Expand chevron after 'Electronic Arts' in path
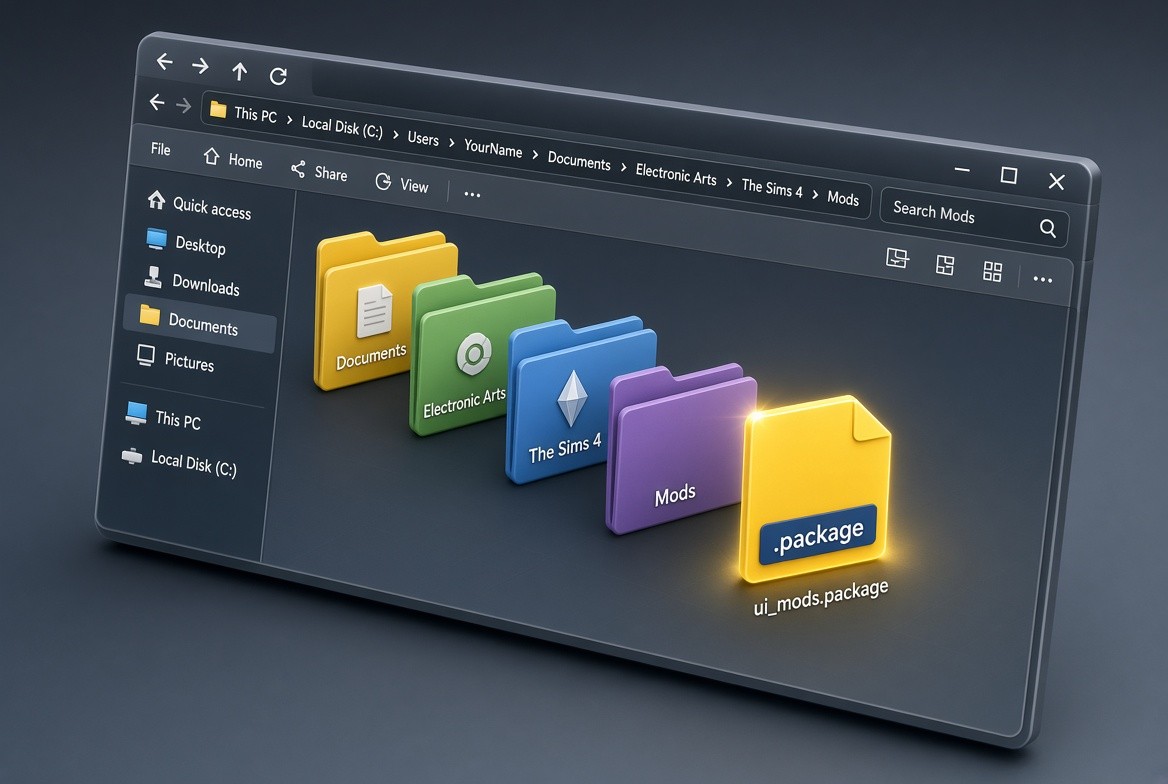This screenshot has height=784, width=1168. 729,182
